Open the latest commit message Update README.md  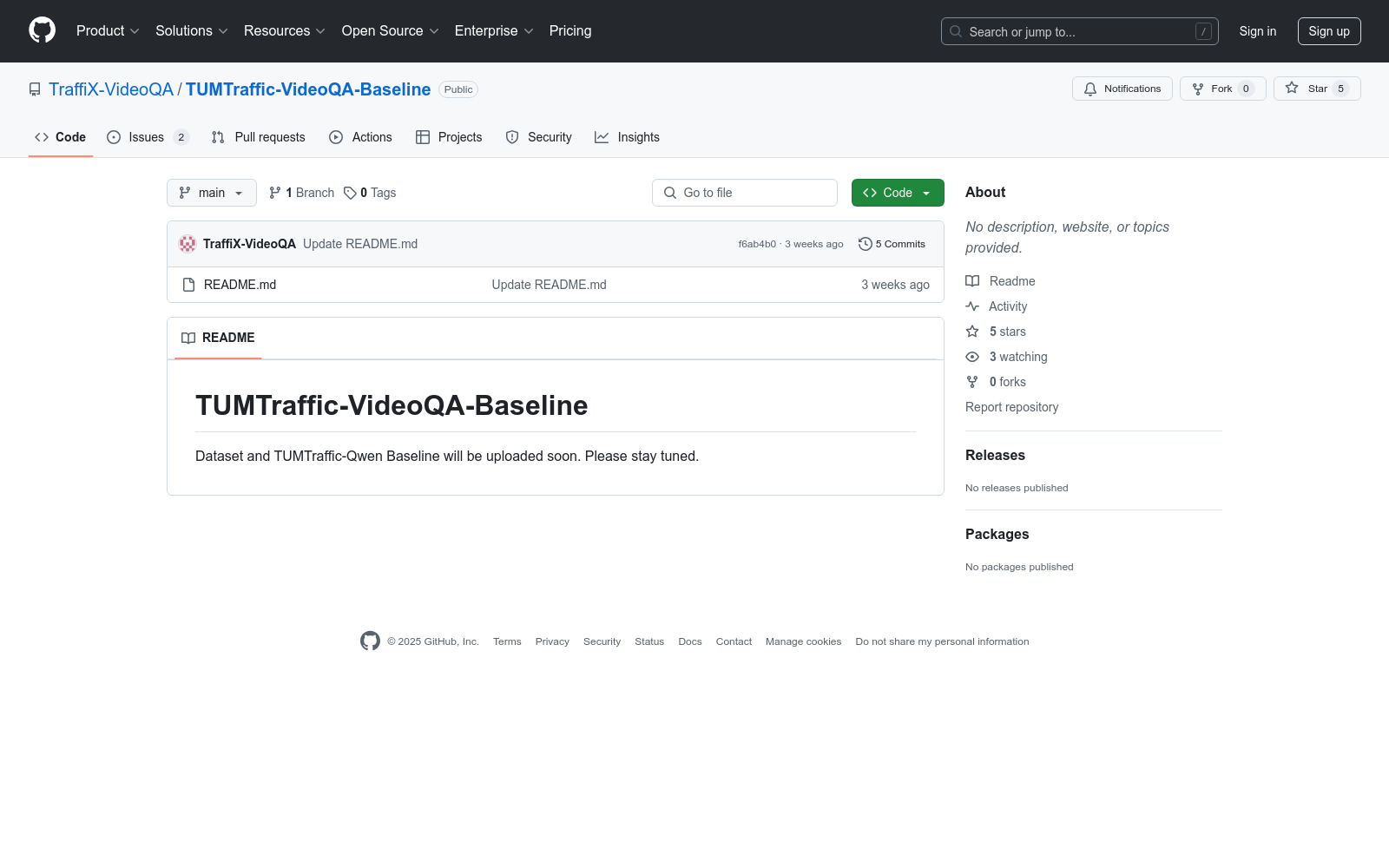click(360, 244)
